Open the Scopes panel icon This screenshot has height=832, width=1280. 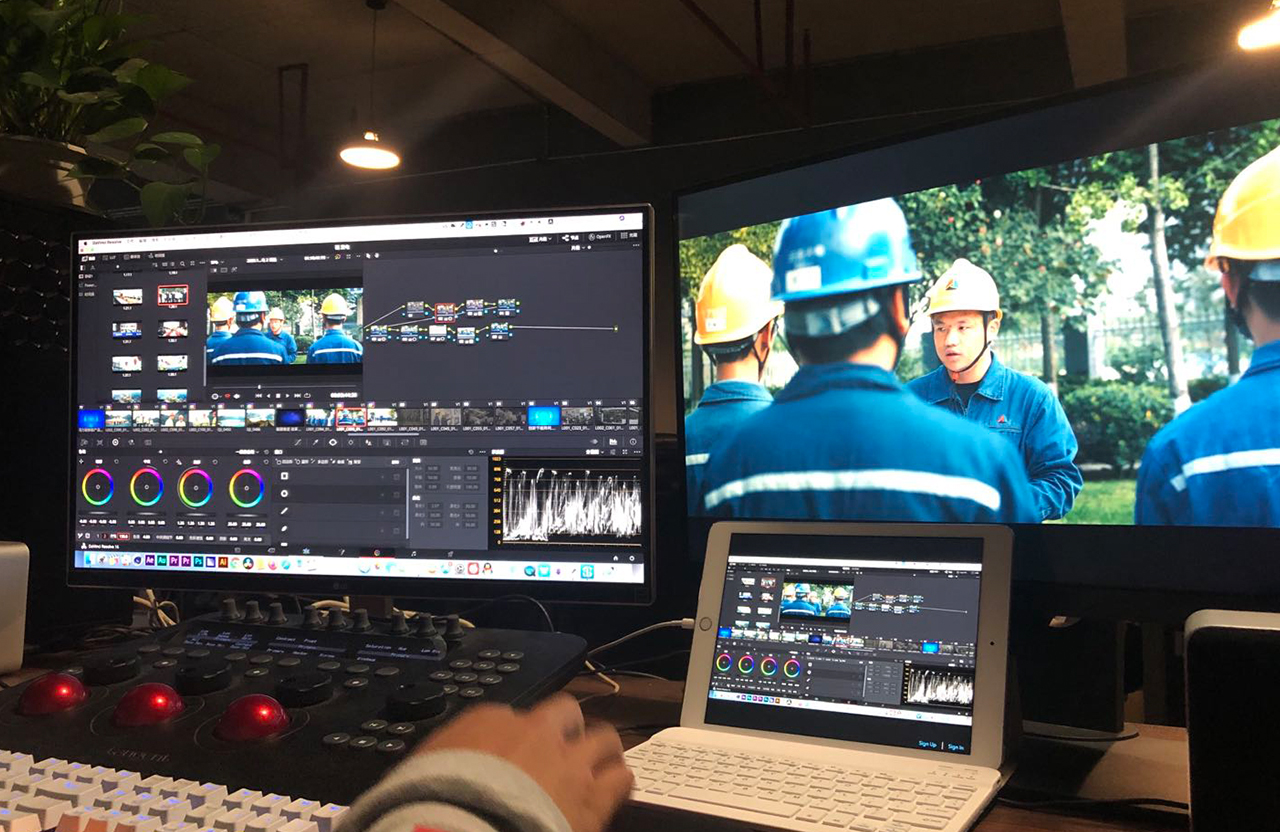pyautogui.click(x=615, y=441)
